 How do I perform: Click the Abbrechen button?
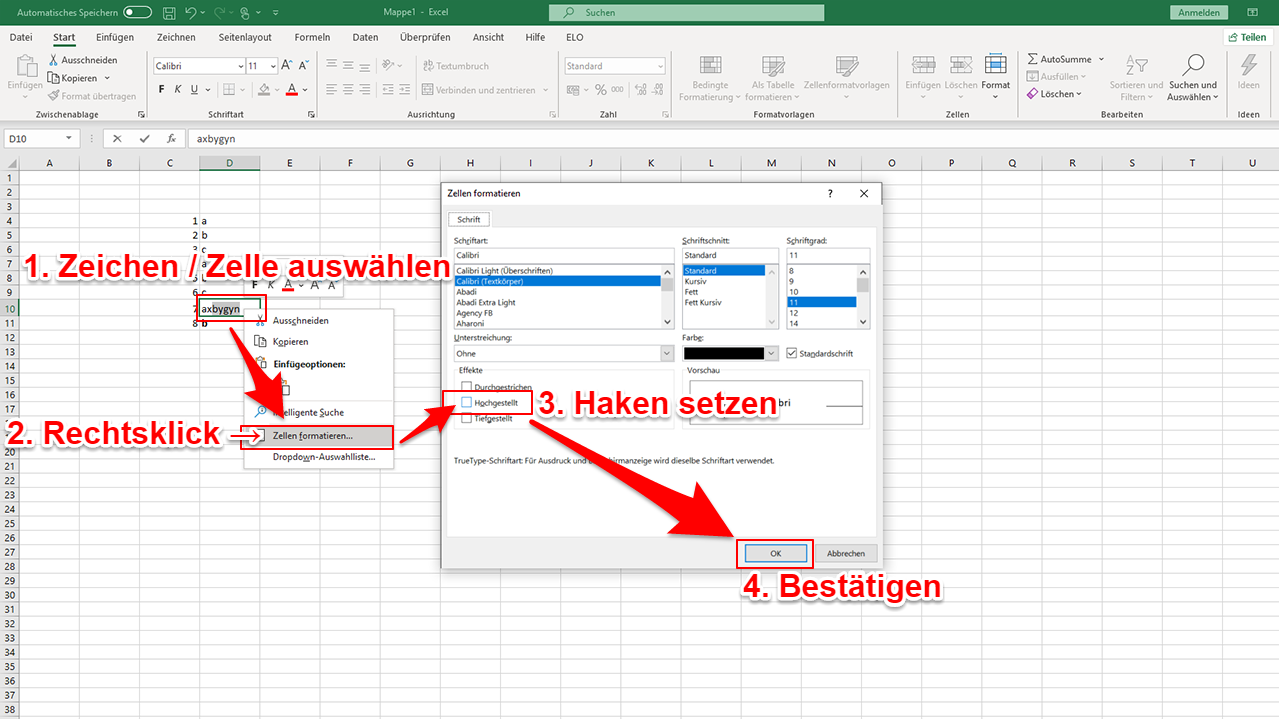845,553
